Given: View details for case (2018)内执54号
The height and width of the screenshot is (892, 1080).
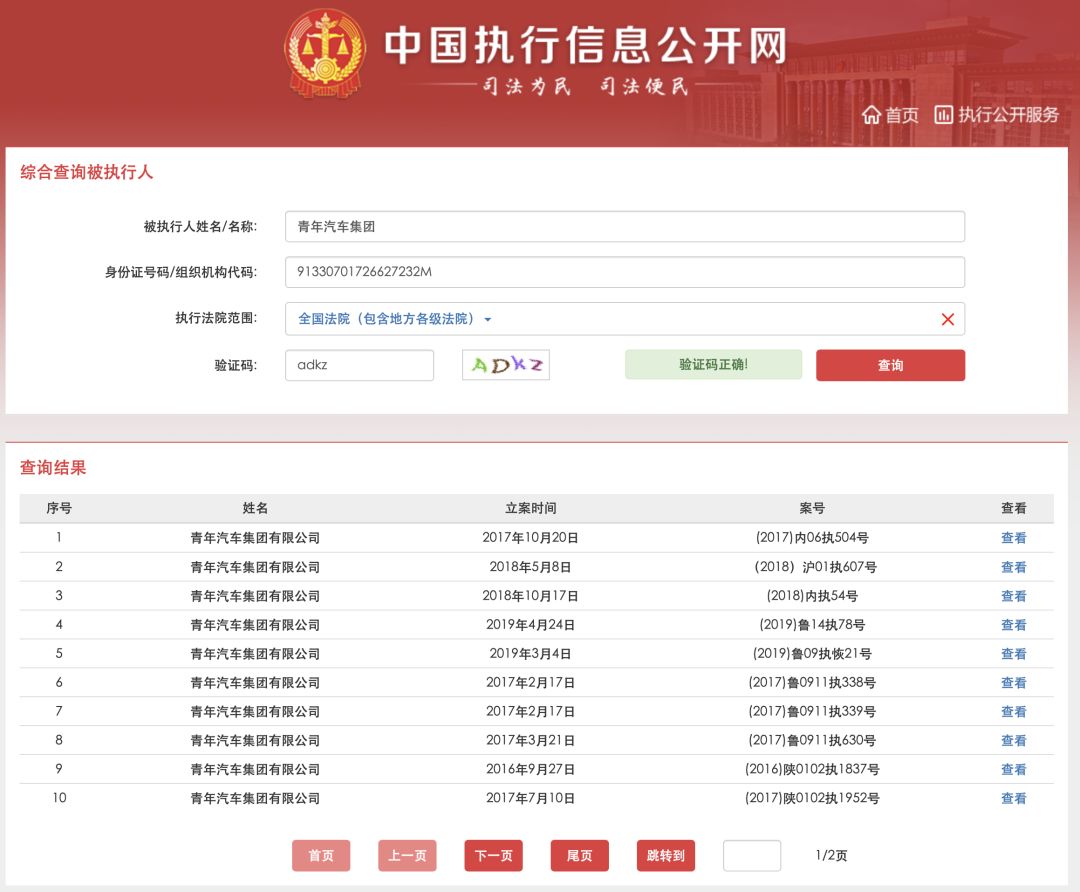Looking at the screenshot, I should pos(1013,596).
